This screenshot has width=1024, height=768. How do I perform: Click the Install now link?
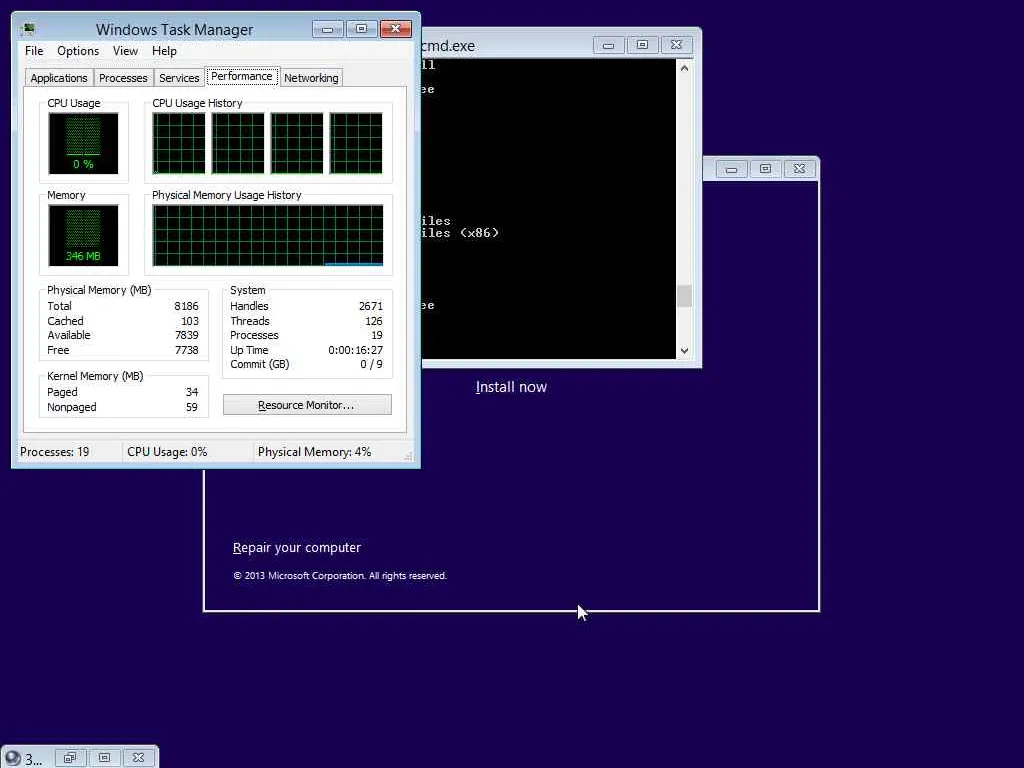point(511,387)
